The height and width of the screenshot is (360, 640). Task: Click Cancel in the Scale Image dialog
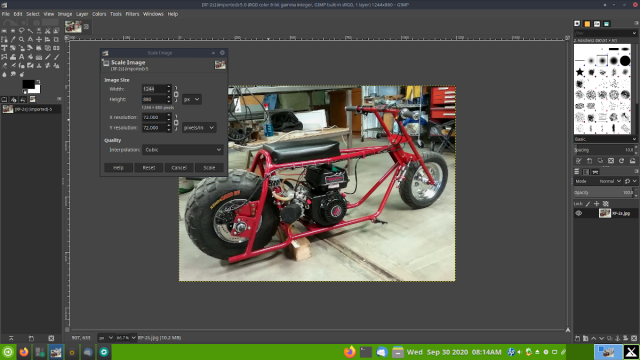click(x=179, y=168)
